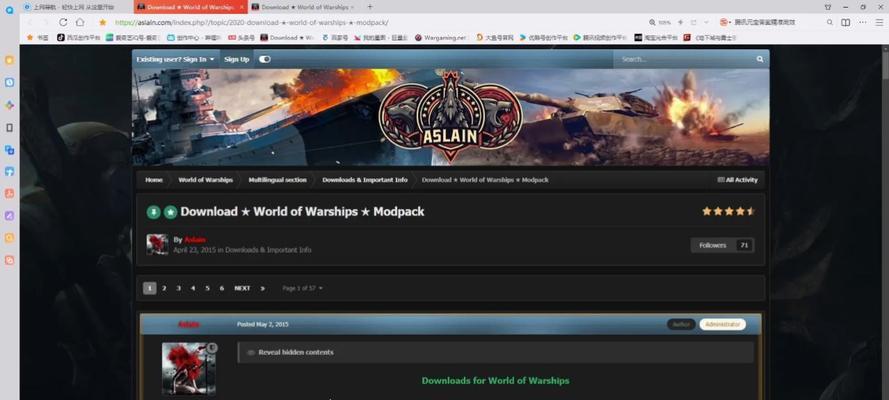889x400 pixels.
Task: Click the NEXT pagination button
Action: [242, 288]
